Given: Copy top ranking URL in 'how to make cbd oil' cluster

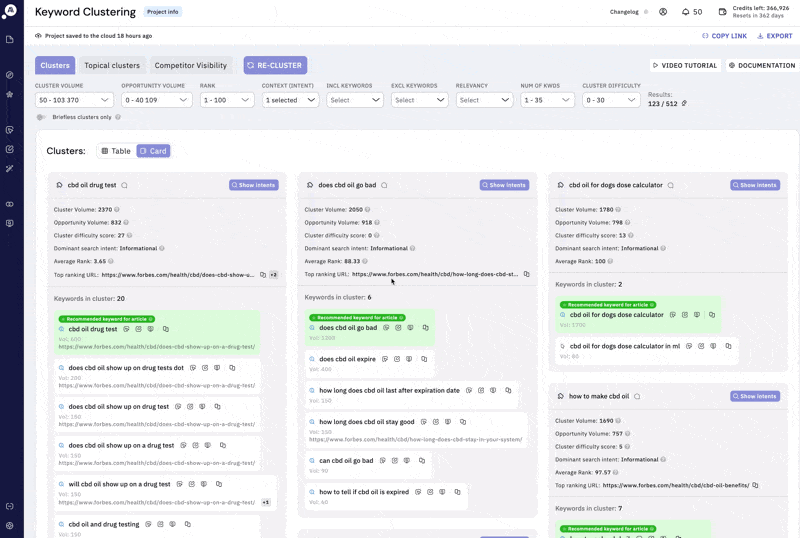Looking at the screenshot, I should coord(755,485).
